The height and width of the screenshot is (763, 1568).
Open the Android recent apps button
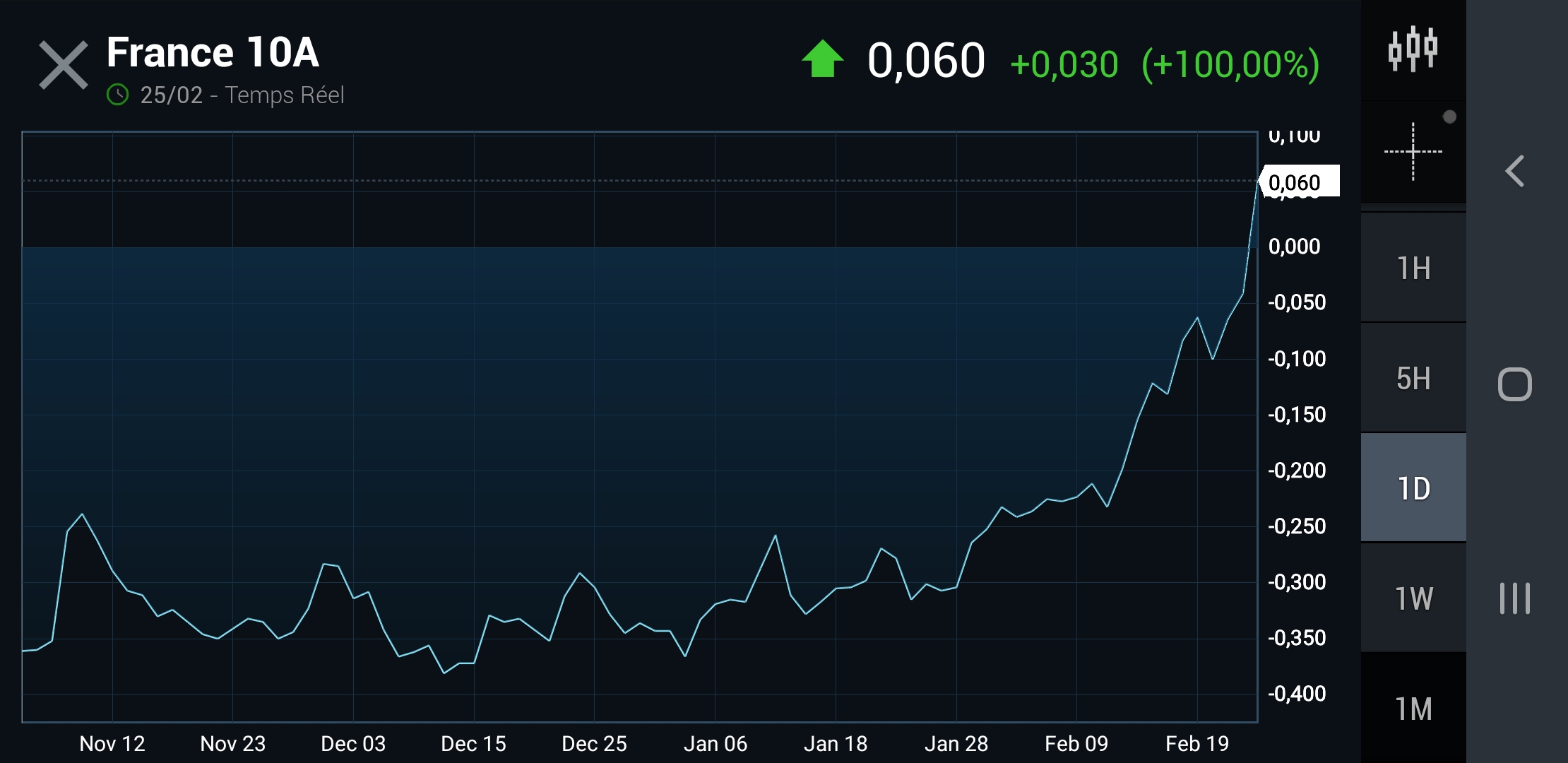click(x=1515, y=598)
